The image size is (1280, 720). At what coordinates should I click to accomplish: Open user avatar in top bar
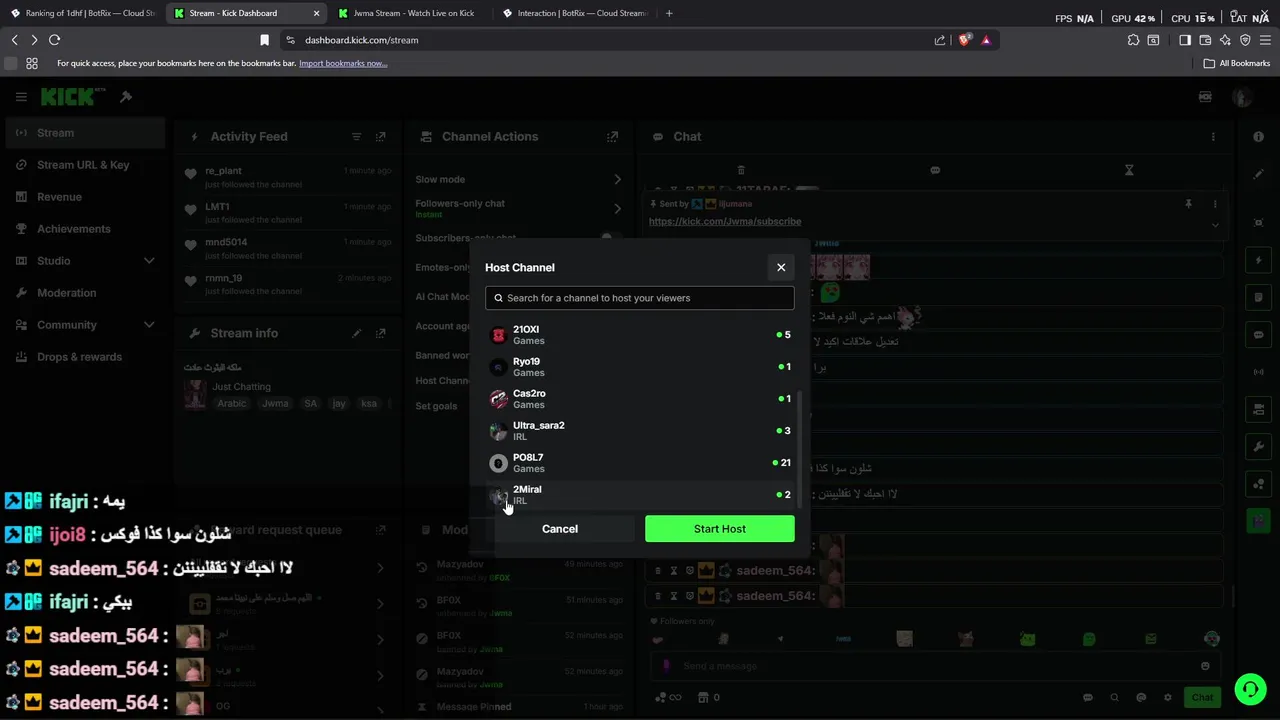(1242, 97)
